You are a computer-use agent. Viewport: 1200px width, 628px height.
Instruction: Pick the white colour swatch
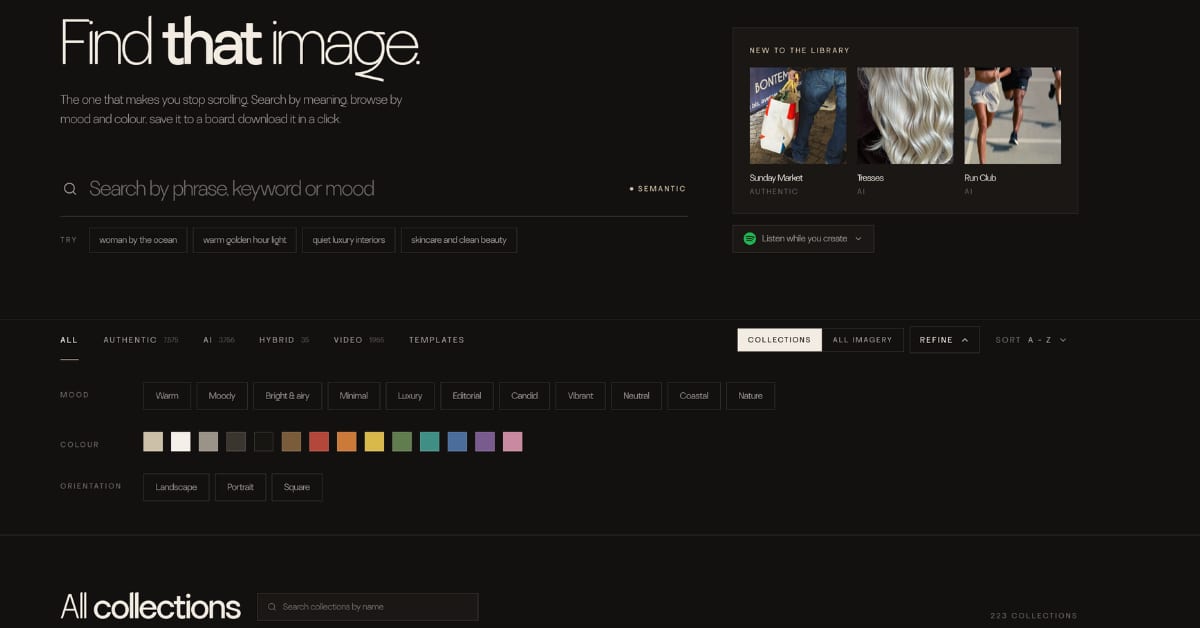(x=181, y=442)
